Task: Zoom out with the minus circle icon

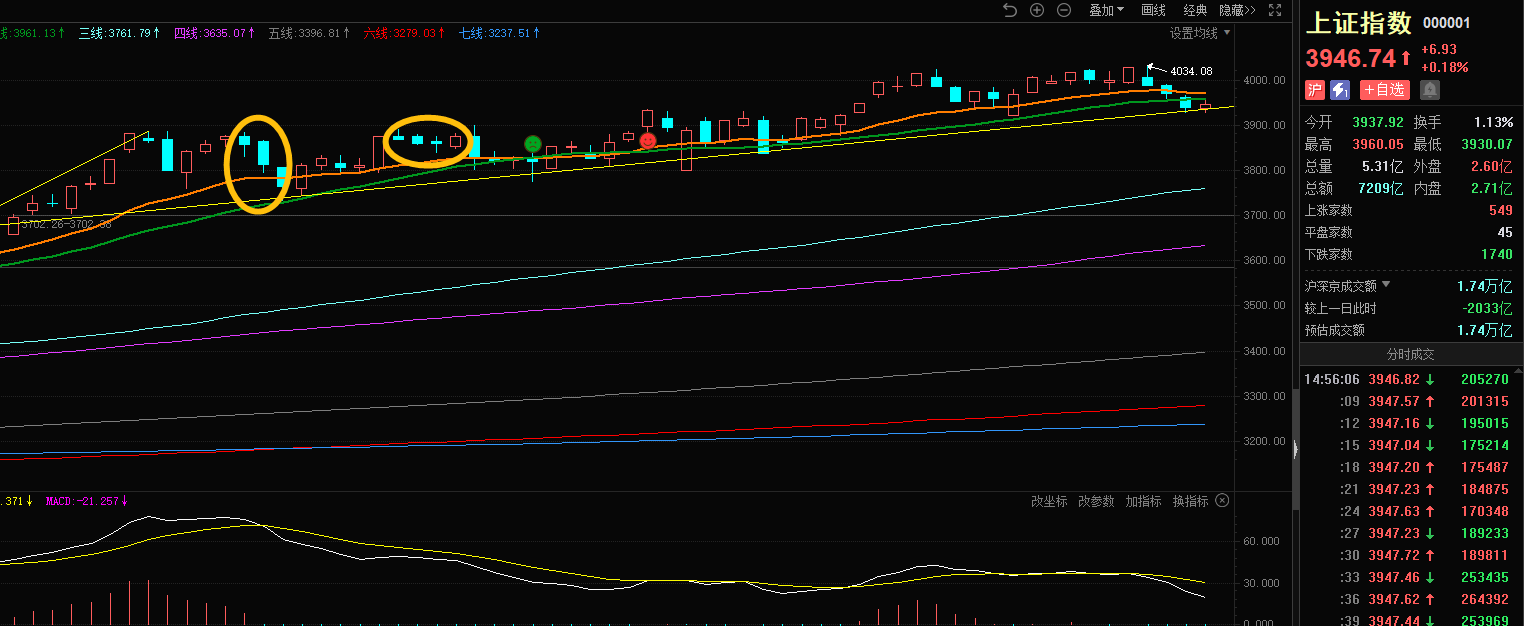Action: tap(1064, 10)
